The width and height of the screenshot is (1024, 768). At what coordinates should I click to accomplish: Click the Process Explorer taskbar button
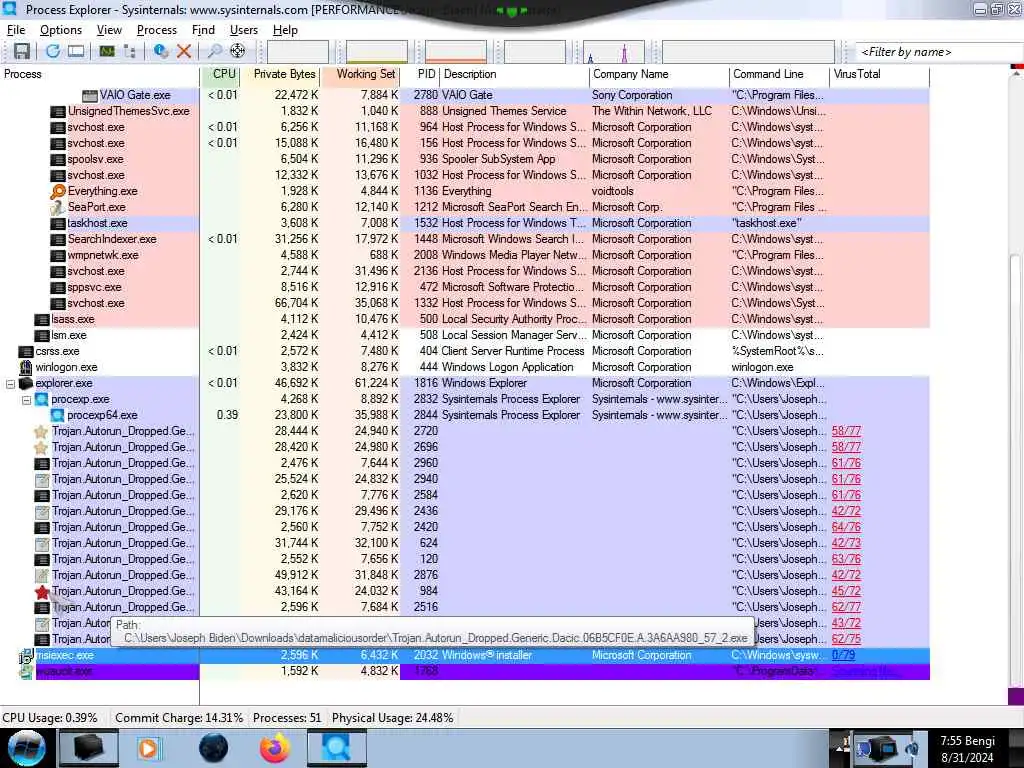click(337, 748)
